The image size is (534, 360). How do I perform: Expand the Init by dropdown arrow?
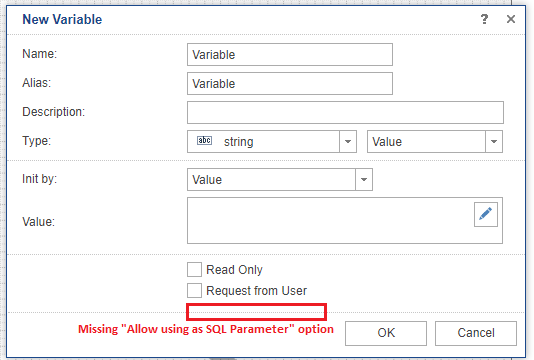364,179
